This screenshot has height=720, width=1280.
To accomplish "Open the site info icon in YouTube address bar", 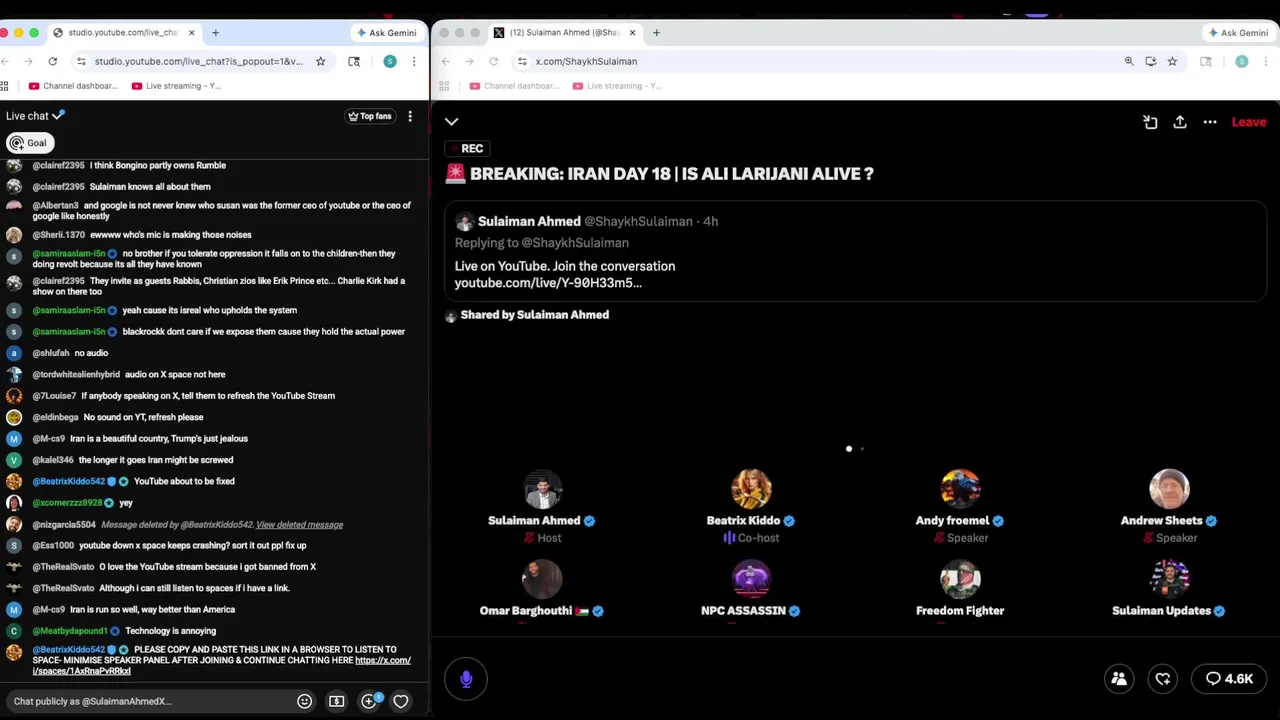I will tap(81, 62).
